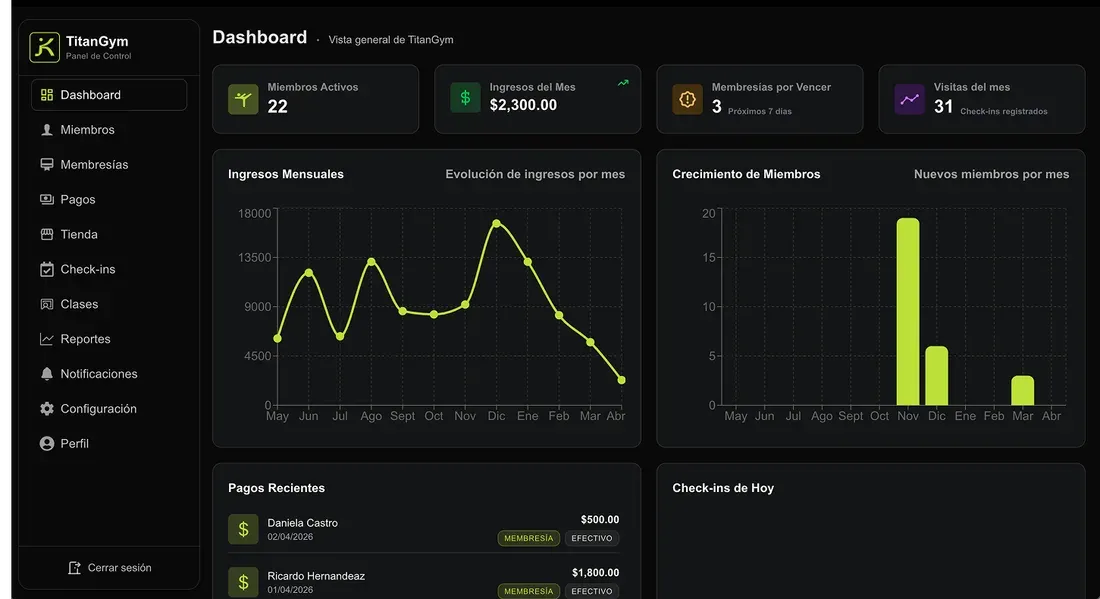Open Notificaciones from the sidebar
This screenshot has width=1100, height=599.
tap(109, 374)
